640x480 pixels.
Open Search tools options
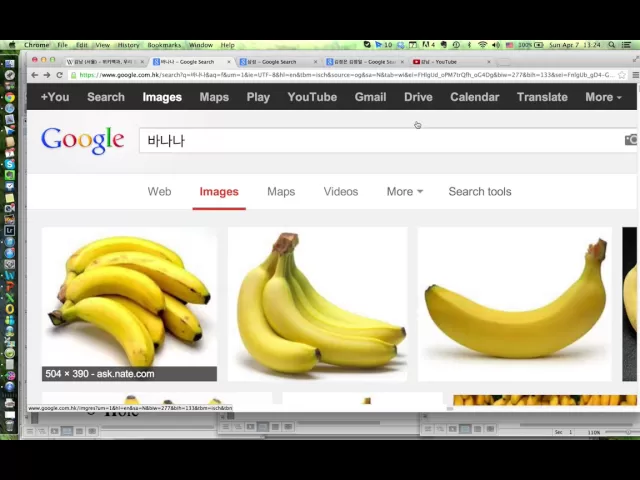click(480, 191)
